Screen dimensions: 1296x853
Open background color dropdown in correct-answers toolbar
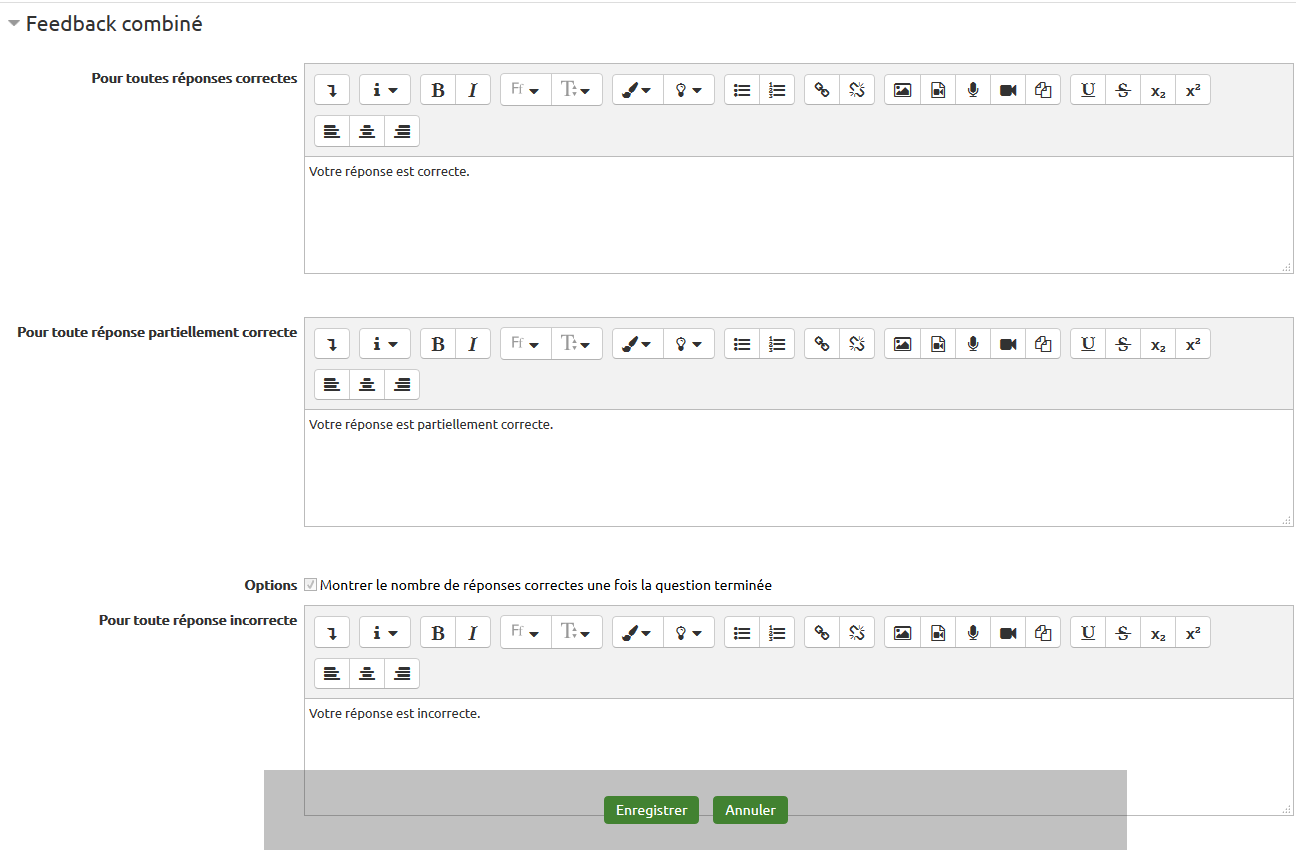pyautogui.click(x=688, y=90)
